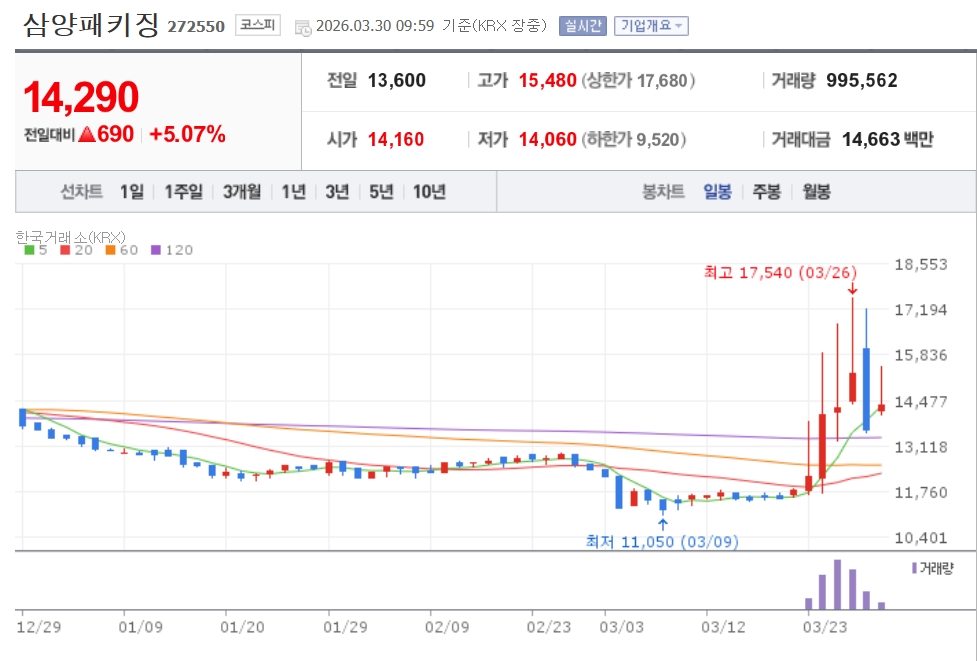Choose the 일봉 daily candle option
977x661 pixels.
717,192
